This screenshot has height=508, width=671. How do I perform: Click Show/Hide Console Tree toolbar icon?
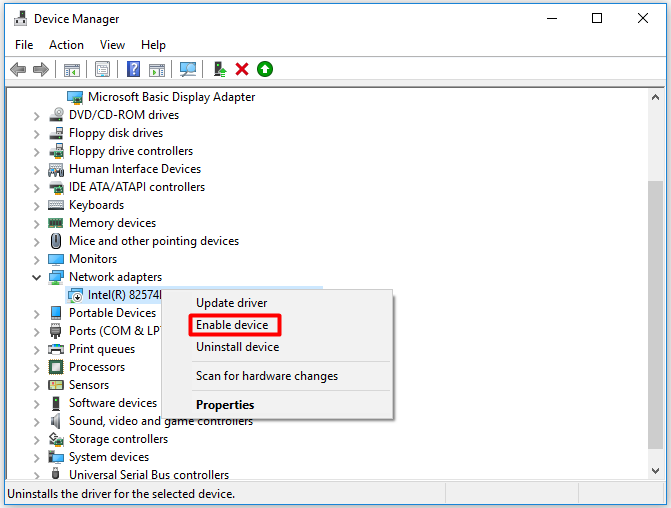[72, 69]
